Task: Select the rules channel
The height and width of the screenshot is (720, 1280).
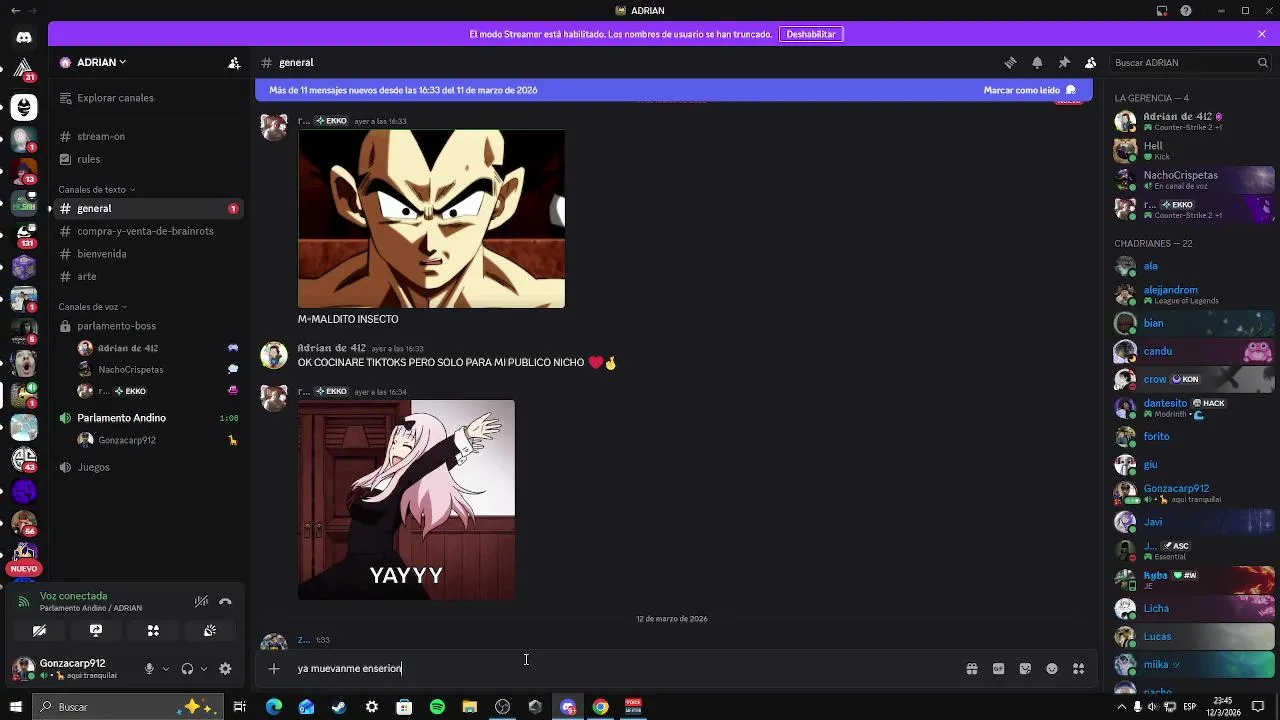Action: click(x=148, y=159)
